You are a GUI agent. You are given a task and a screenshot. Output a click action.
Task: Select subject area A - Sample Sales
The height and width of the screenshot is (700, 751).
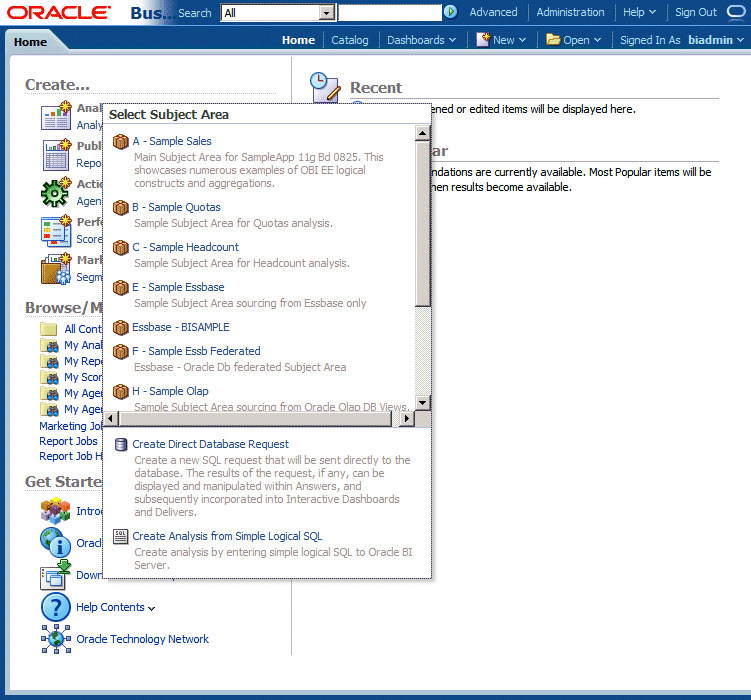pos(172,141)
